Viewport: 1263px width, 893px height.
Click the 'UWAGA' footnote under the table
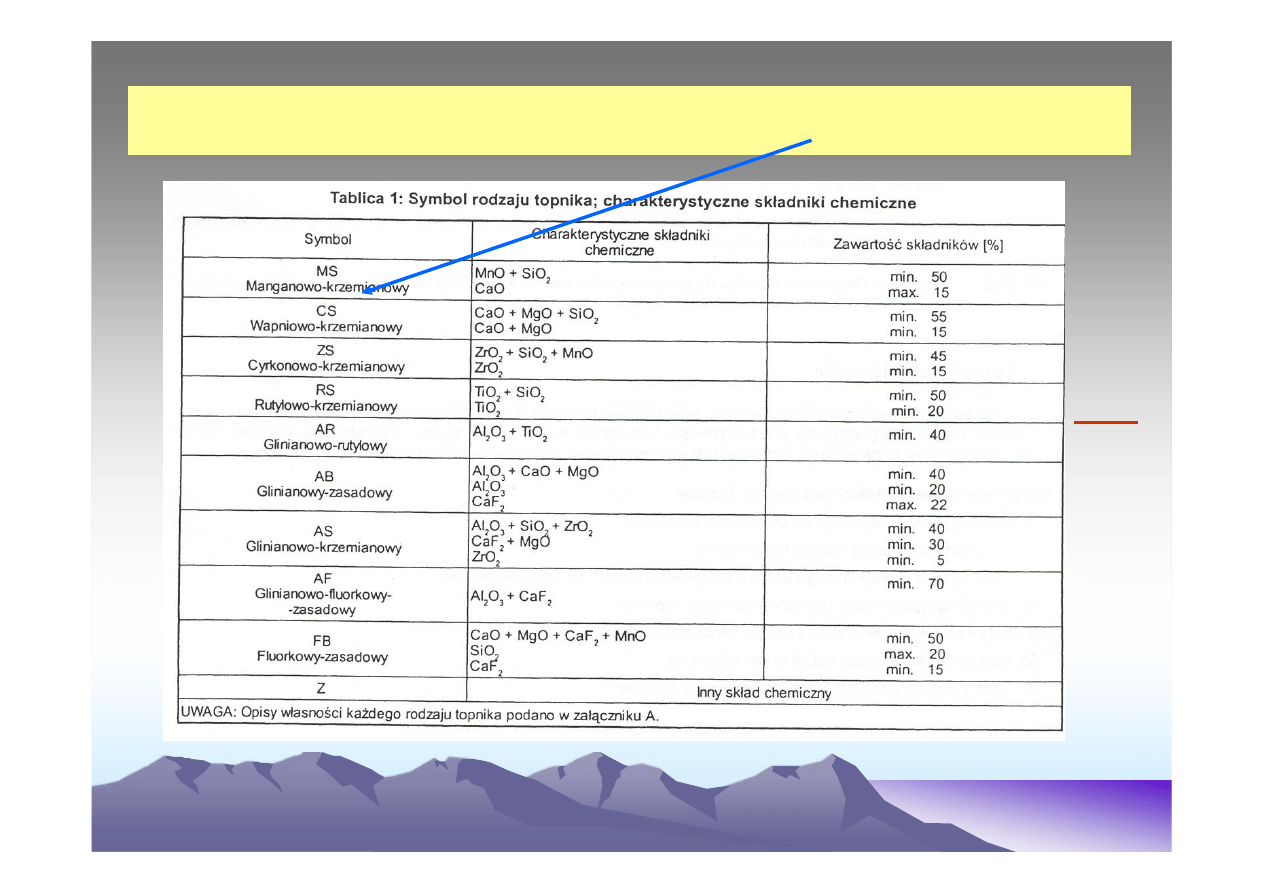(x=420, y=716)
